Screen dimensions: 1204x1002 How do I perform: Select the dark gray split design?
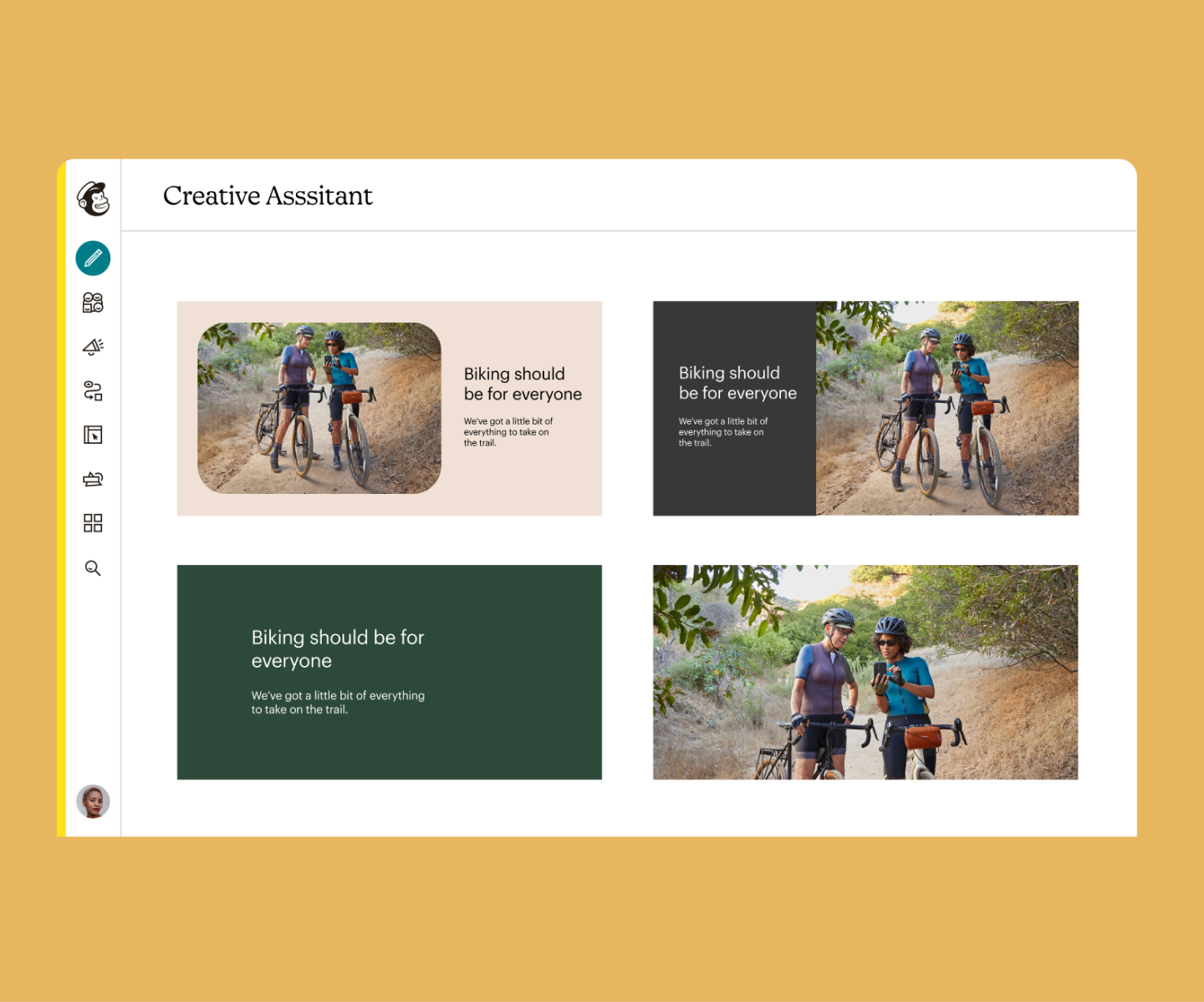(865, 409)
